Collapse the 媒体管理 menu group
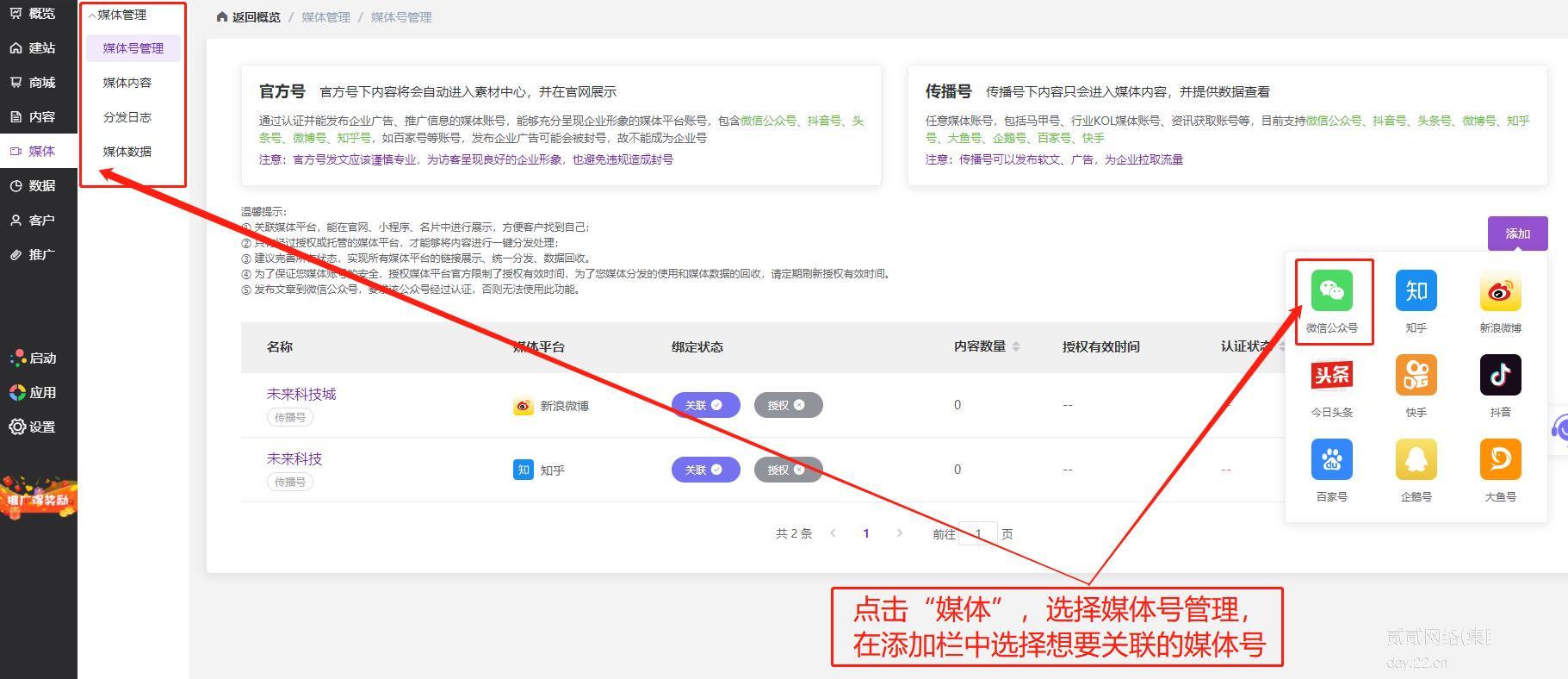 coord(118,15)
